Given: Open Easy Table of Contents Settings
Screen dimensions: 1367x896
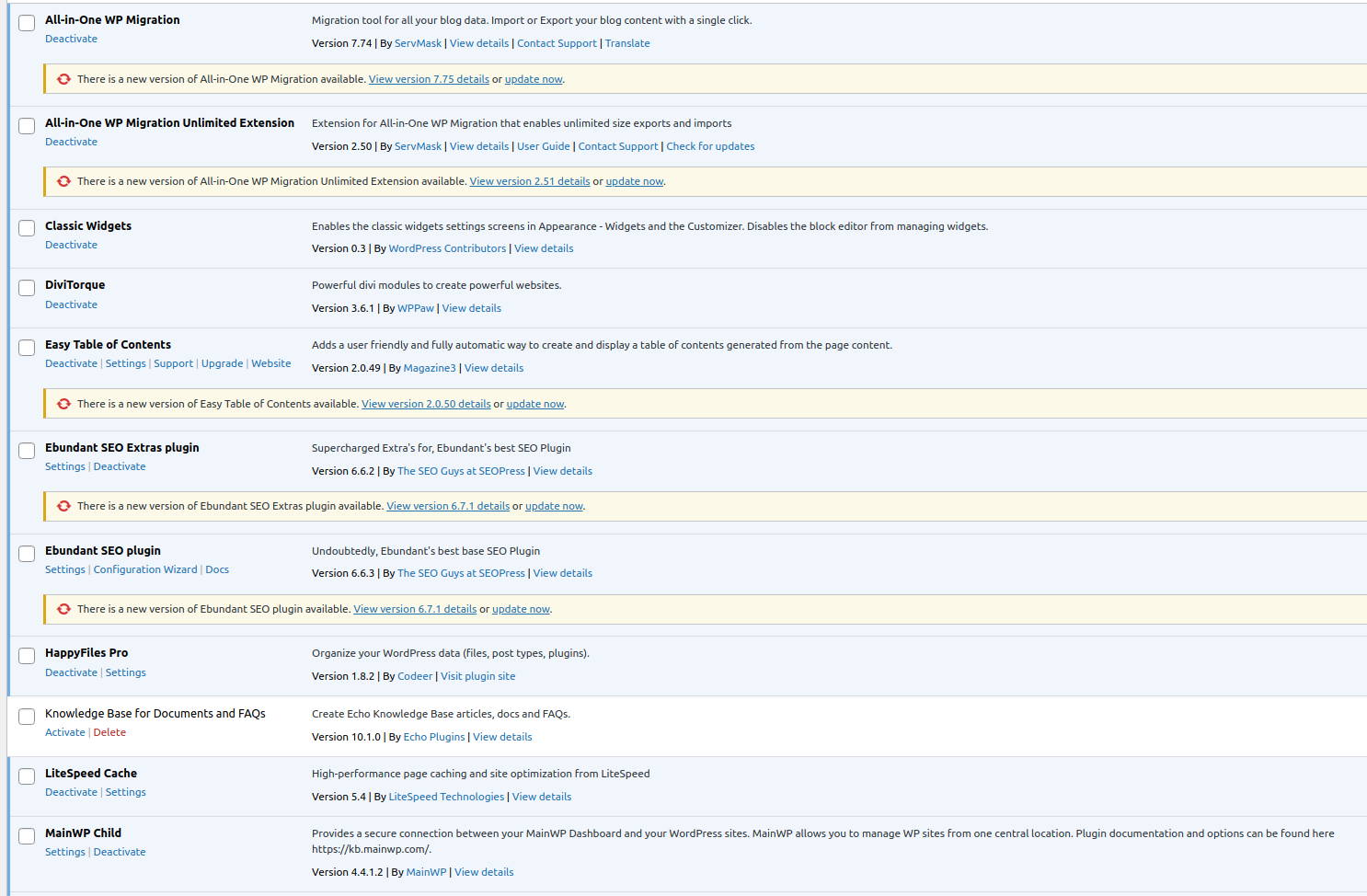Looking at the screenshot, I should (x=125, y=363).
